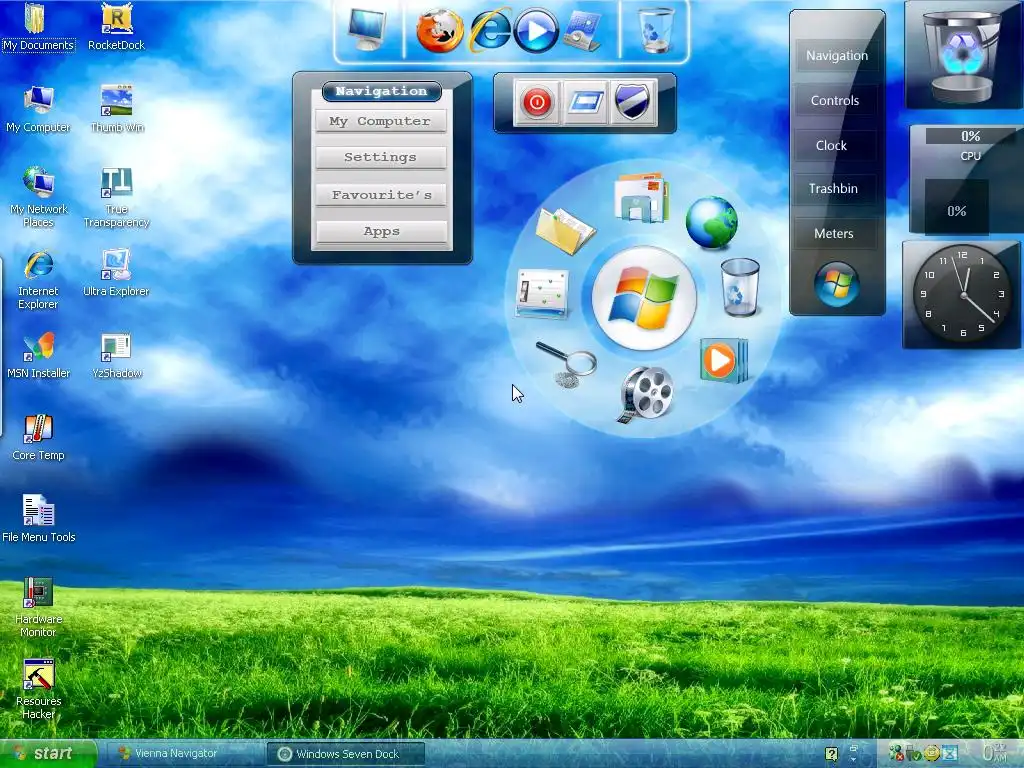Select Trashbin in the dark sidebar
Screen dimensions: 1024x768
[833, 189]
